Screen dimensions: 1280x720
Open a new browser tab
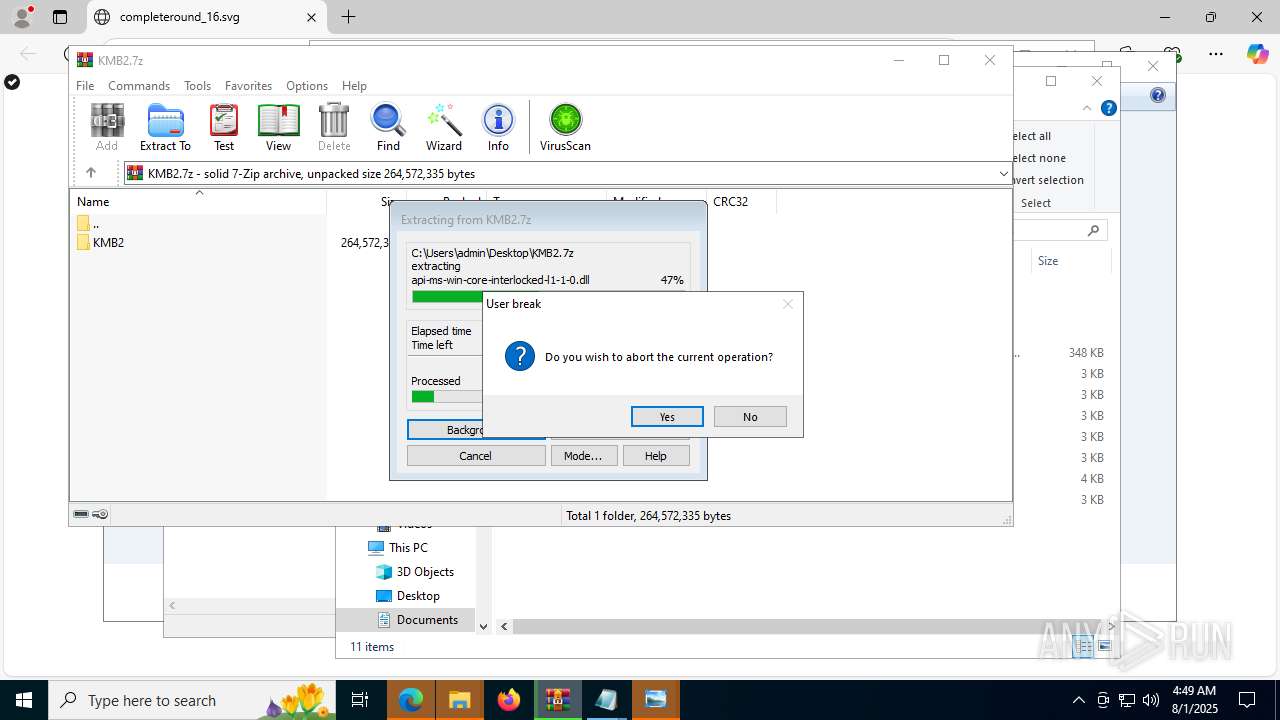click(x=348, y=17)
